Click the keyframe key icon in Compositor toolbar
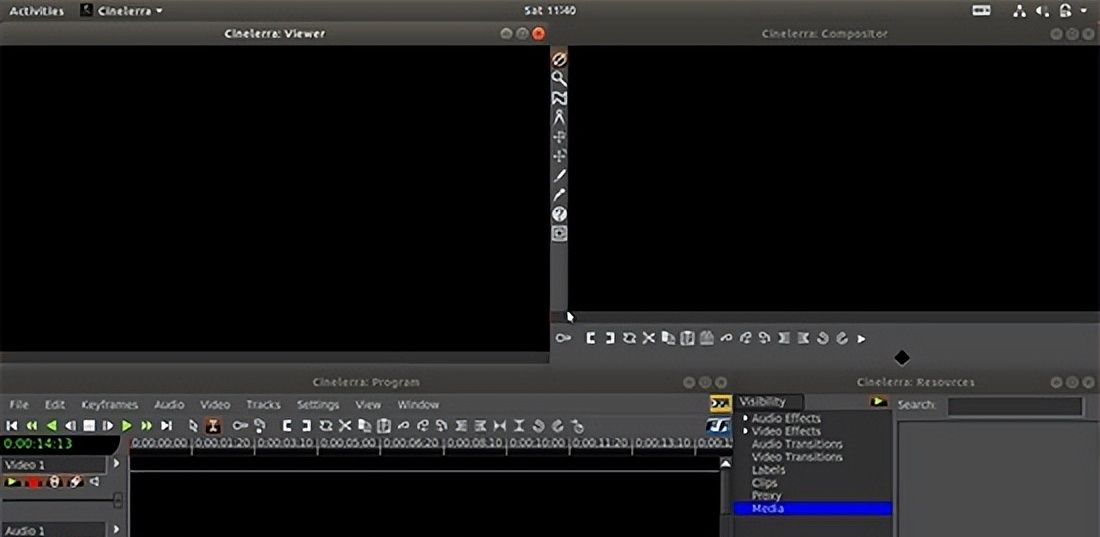 pyautogui.click(x=563, y=338)
